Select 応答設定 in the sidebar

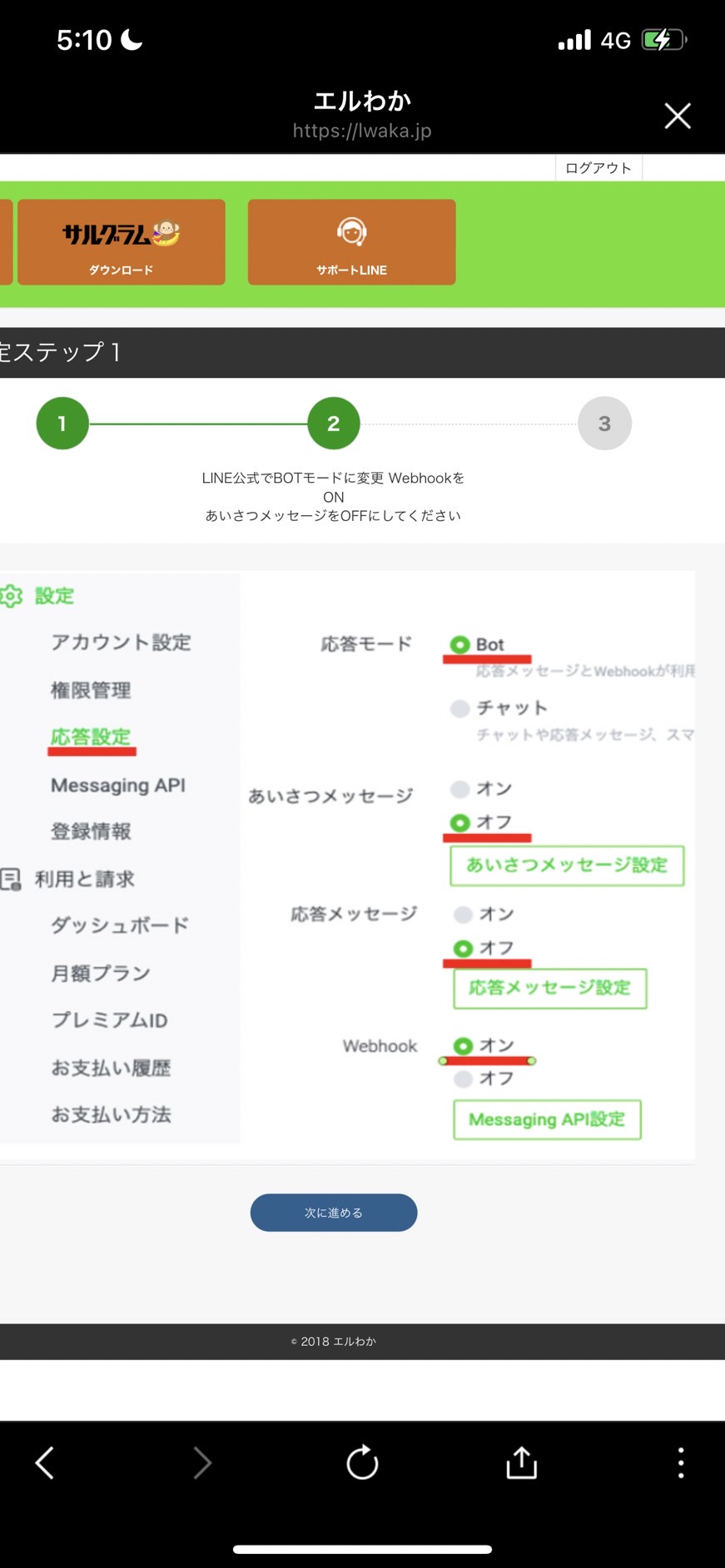pos(91,737)
